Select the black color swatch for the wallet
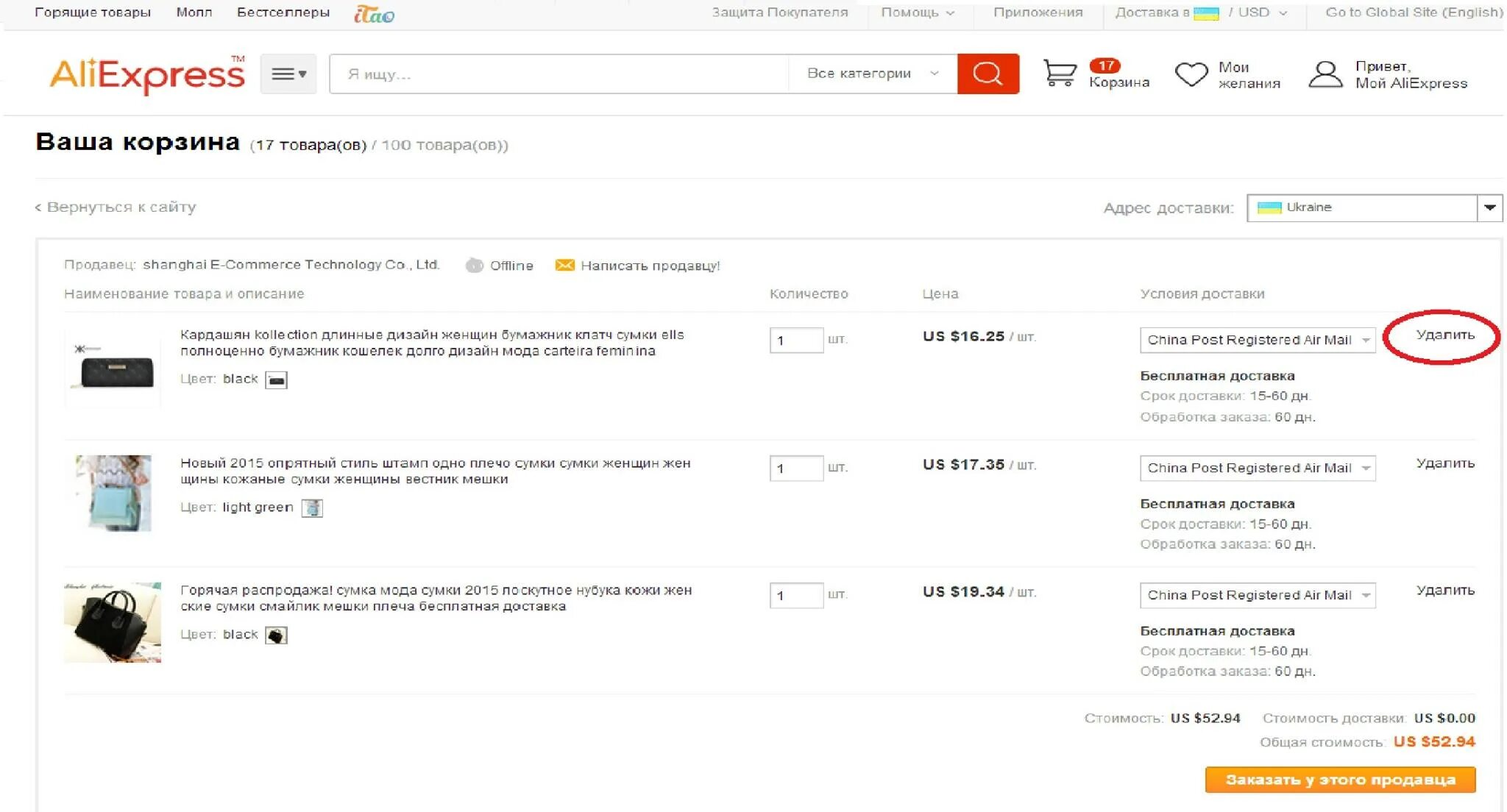1507x812 pixels. (276, 380)
